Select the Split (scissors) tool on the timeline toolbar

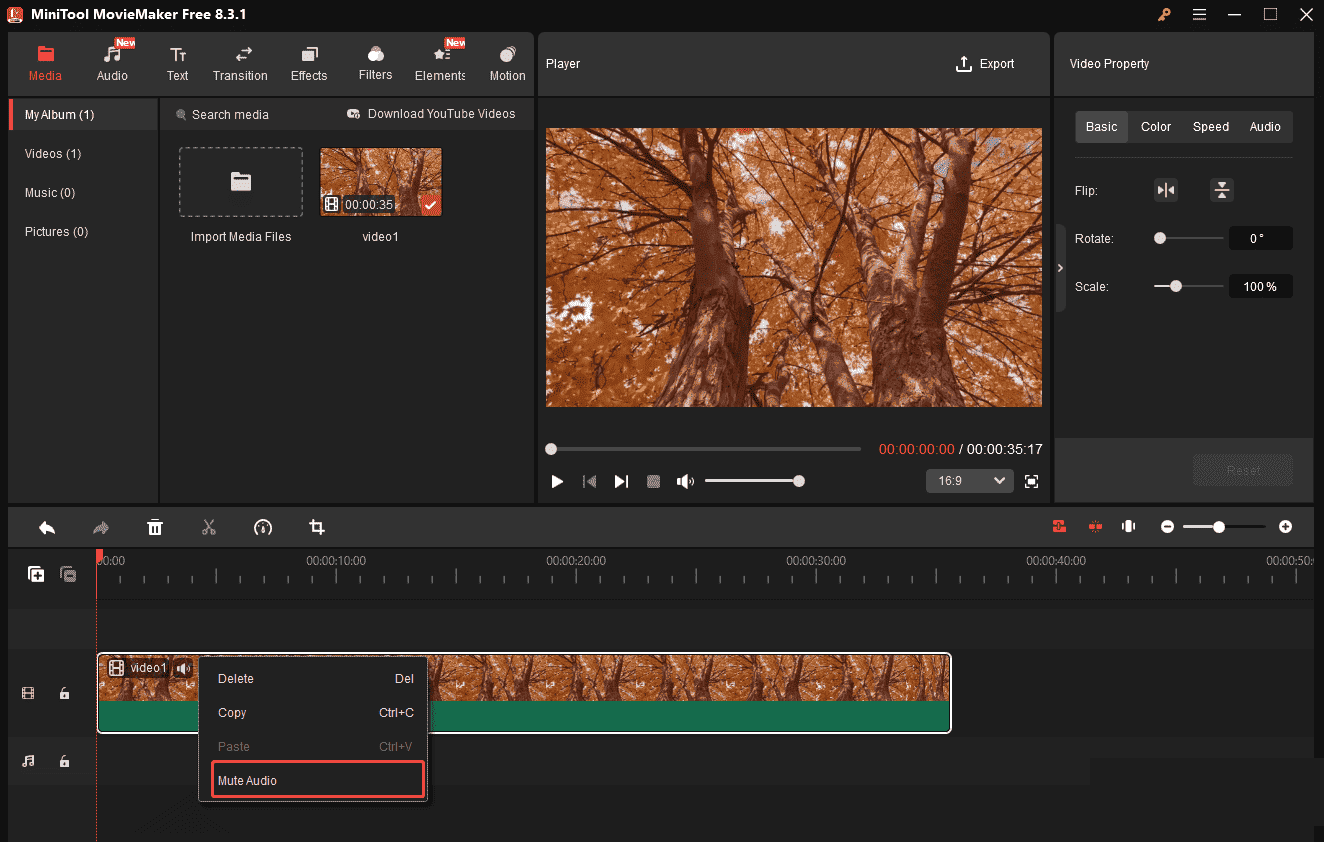[209, 527]
